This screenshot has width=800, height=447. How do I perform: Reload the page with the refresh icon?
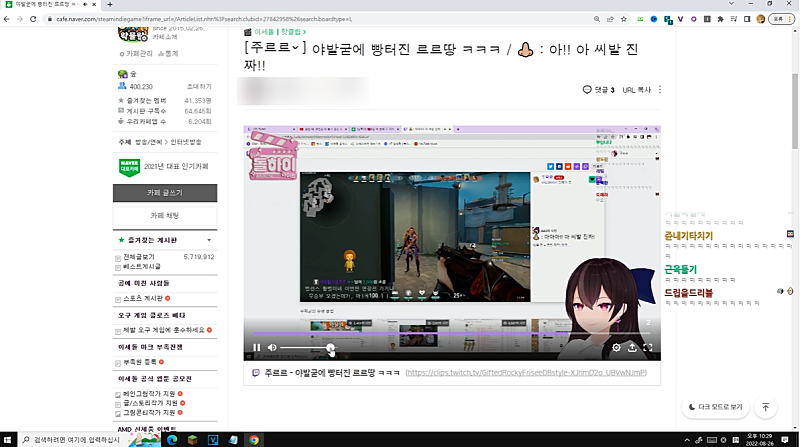(33, 19)
